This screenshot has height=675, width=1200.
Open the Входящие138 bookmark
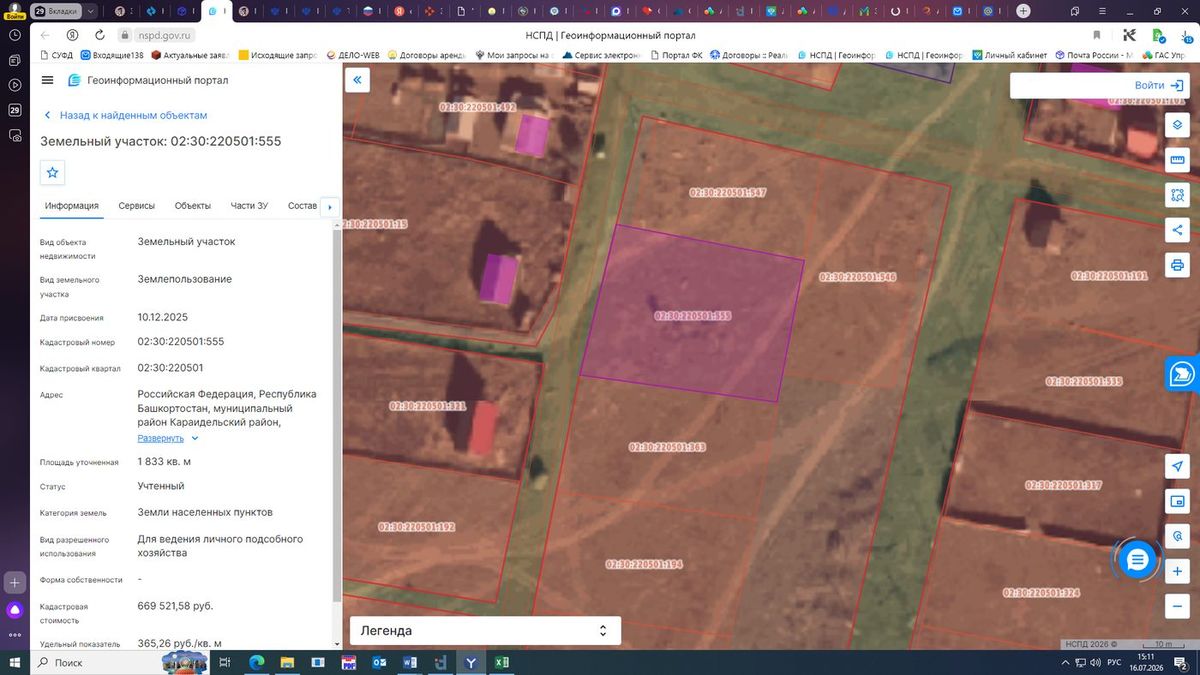(x=111, y=55)
